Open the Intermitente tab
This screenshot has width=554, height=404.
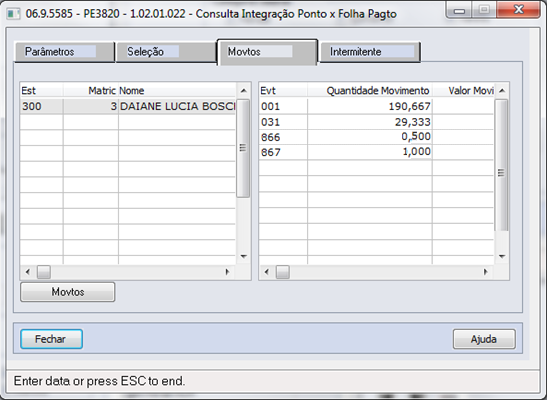[370, 52]
